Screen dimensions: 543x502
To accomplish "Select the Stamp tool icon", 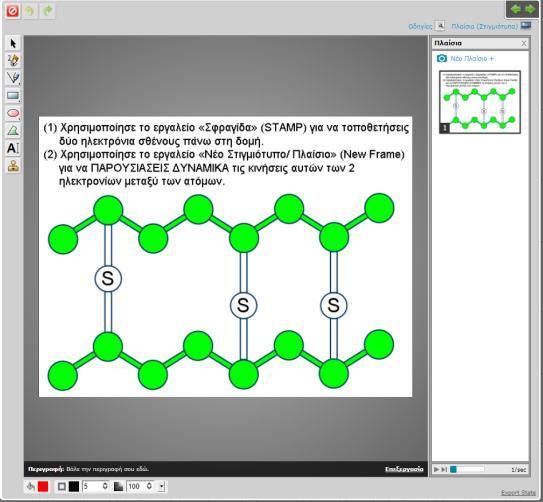I will pos(13,166).
